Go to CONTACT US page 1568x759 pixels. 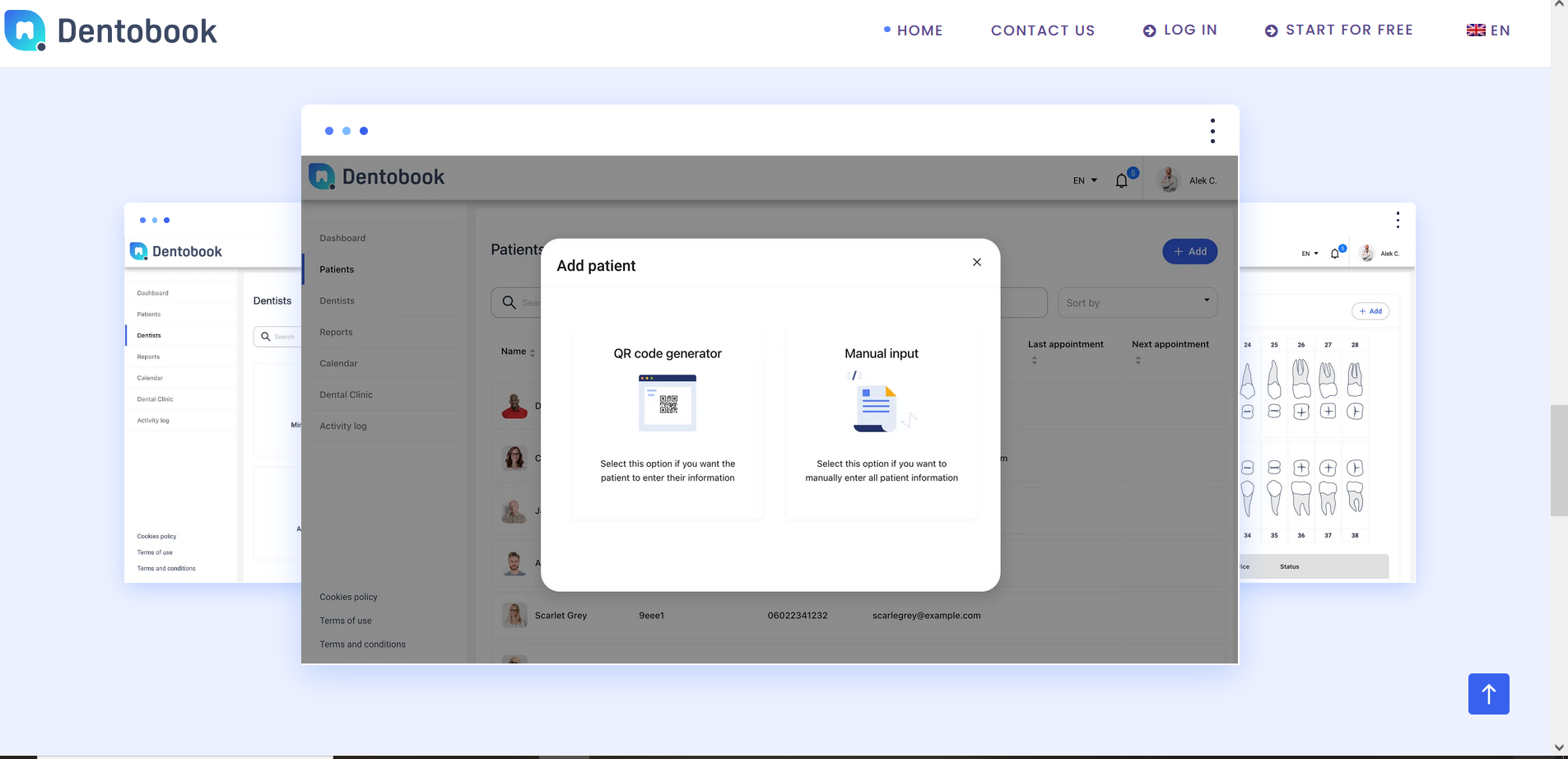1043,30
